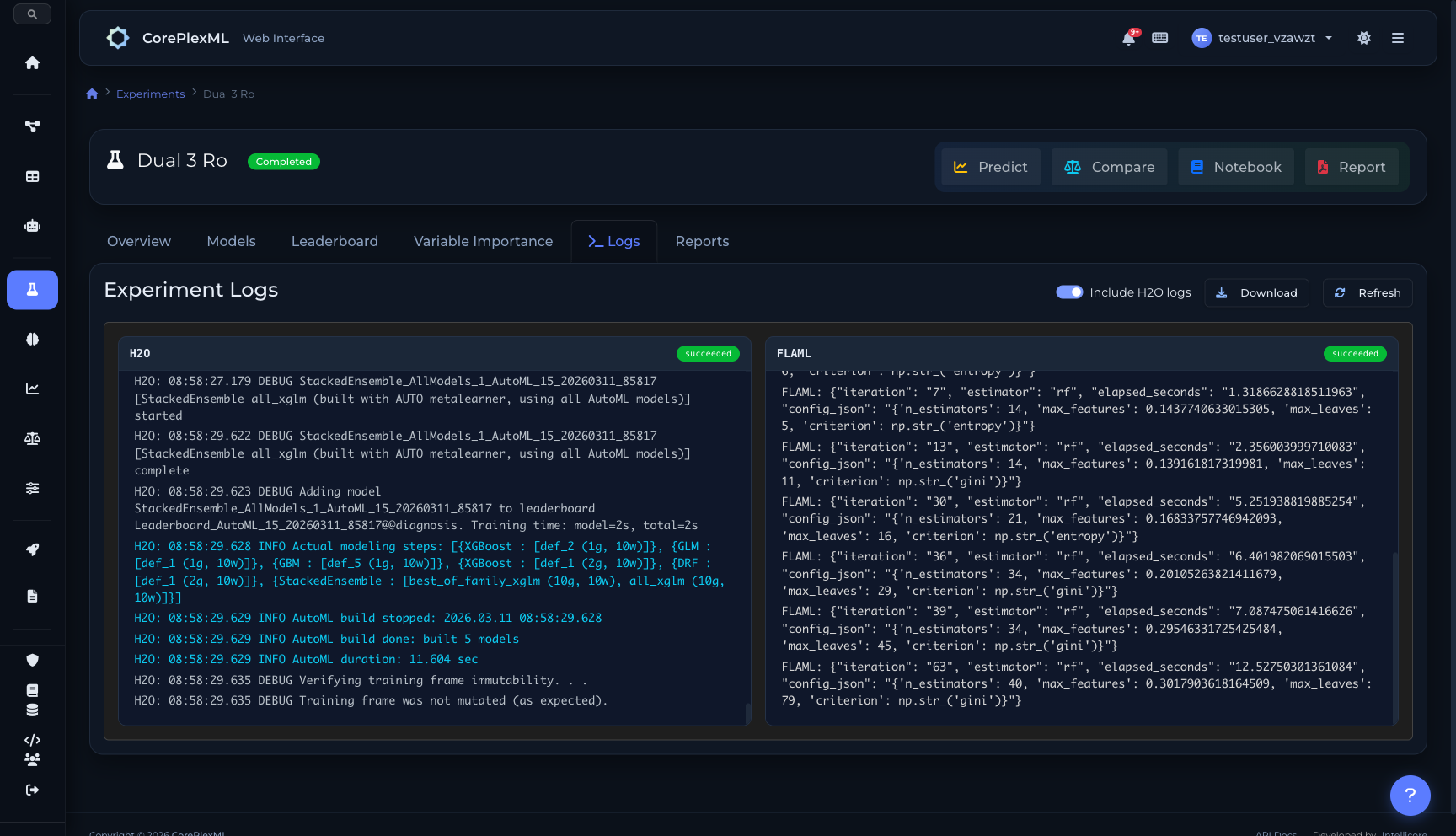1456x836 pixels.
Task: Click the notifications bell with badge
Action: click(x=1128, y=38)
